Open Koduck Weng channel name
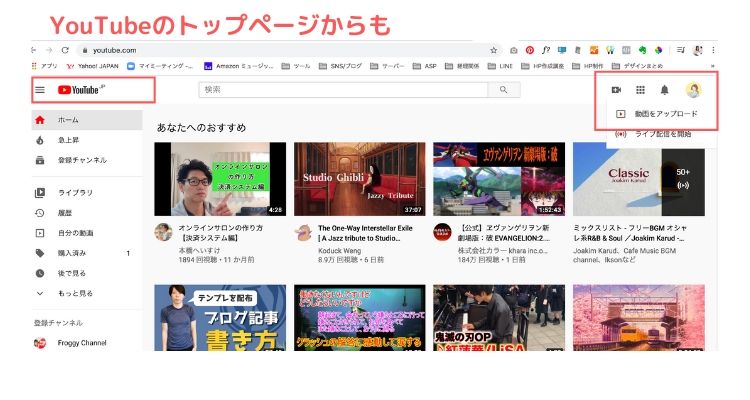 (x=339, y=251)
